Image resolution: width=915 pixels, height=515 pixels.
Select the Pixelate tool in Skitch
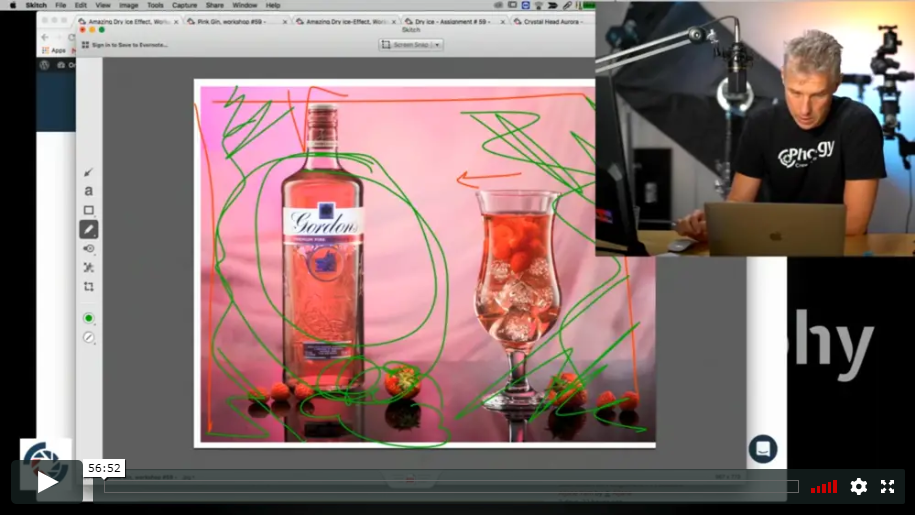(x=89, y=268)
